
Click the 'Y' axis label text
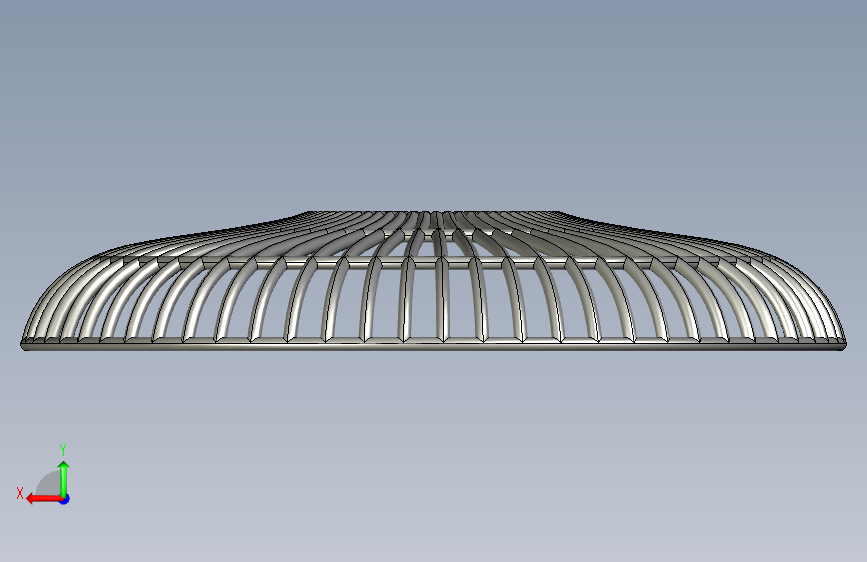(63, 450)
